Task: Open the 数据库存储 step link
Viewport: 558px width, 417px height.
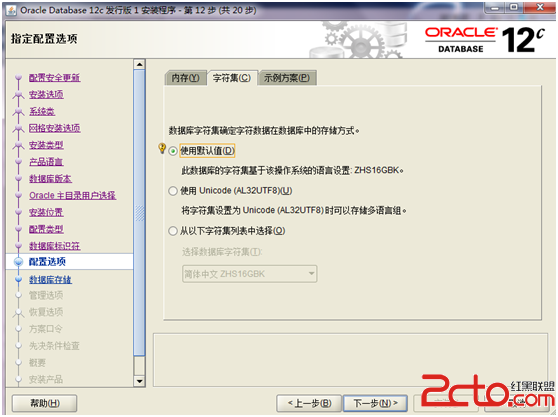Action: coord(50,279)
